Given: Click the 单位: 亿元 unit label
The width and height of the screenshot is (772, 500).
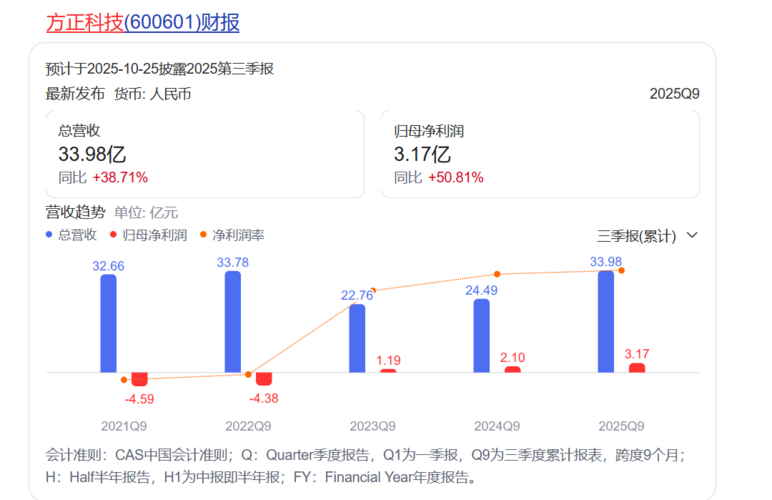Looking at the screenshot, I should click(x=146, y=213).
